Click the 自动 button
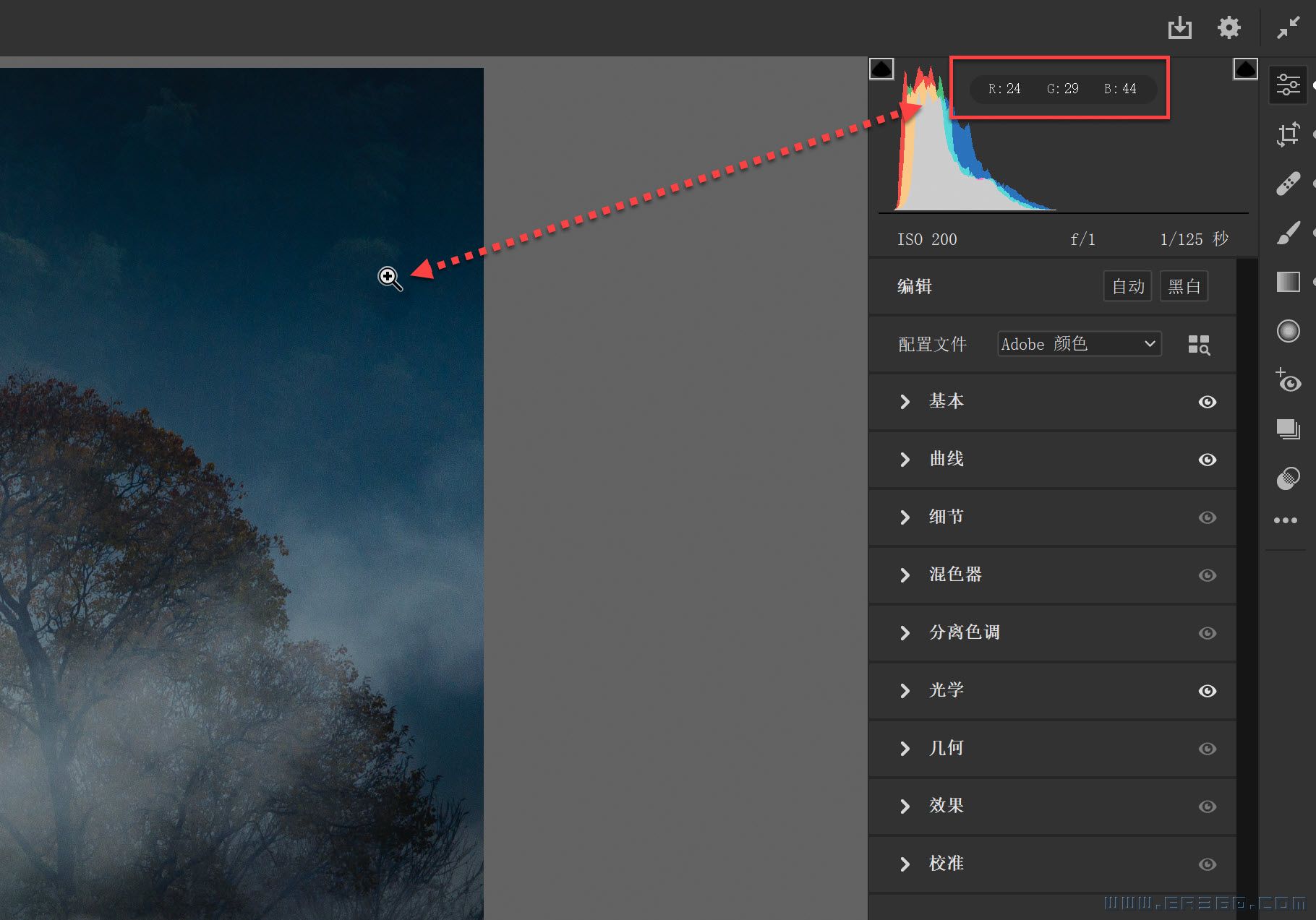Screen dimensions: 1316x920 [1127, 287]
